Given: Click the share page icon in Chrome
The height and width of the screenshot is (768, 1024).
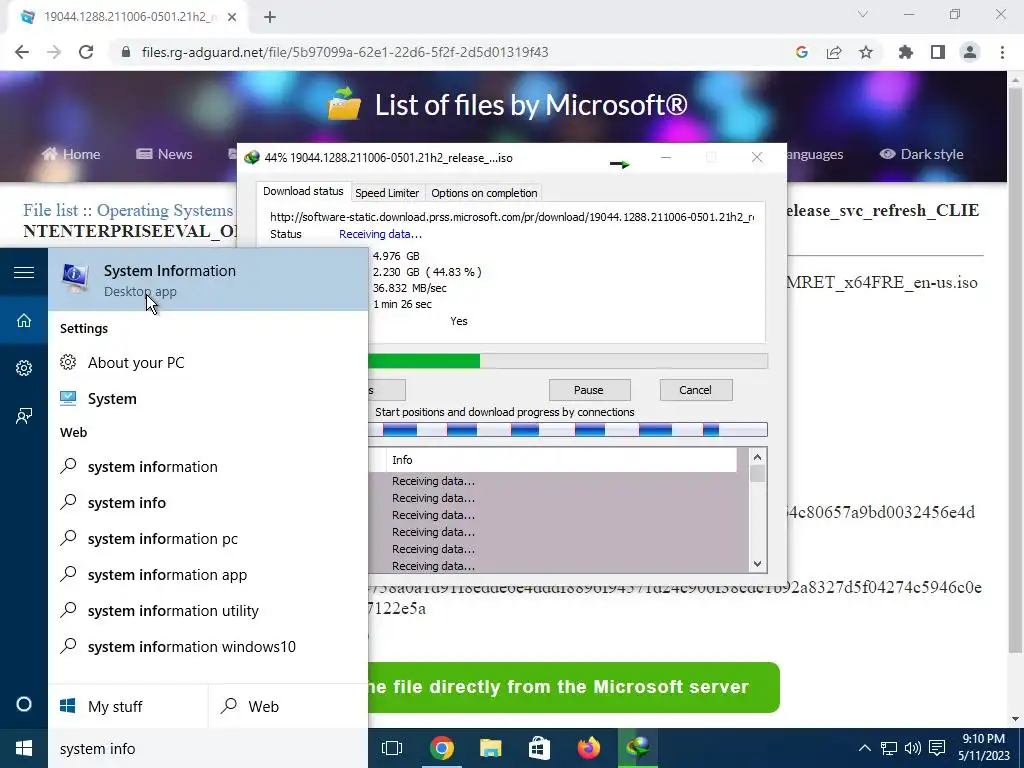Looking at the screenshot, I should tap(834, 52).
